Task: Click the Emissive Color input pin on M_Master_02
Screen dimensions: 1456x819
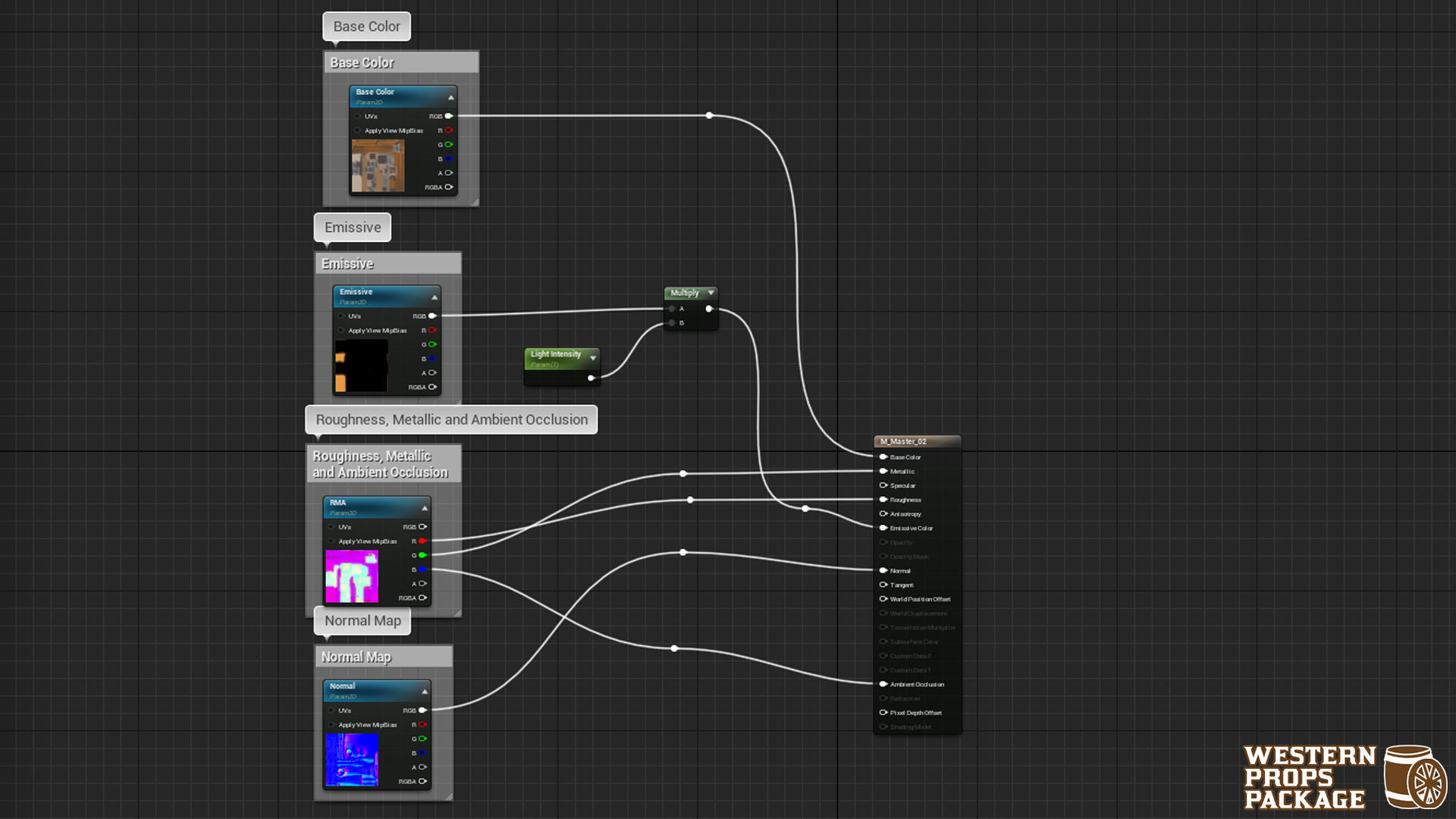Action: [883, 528]
